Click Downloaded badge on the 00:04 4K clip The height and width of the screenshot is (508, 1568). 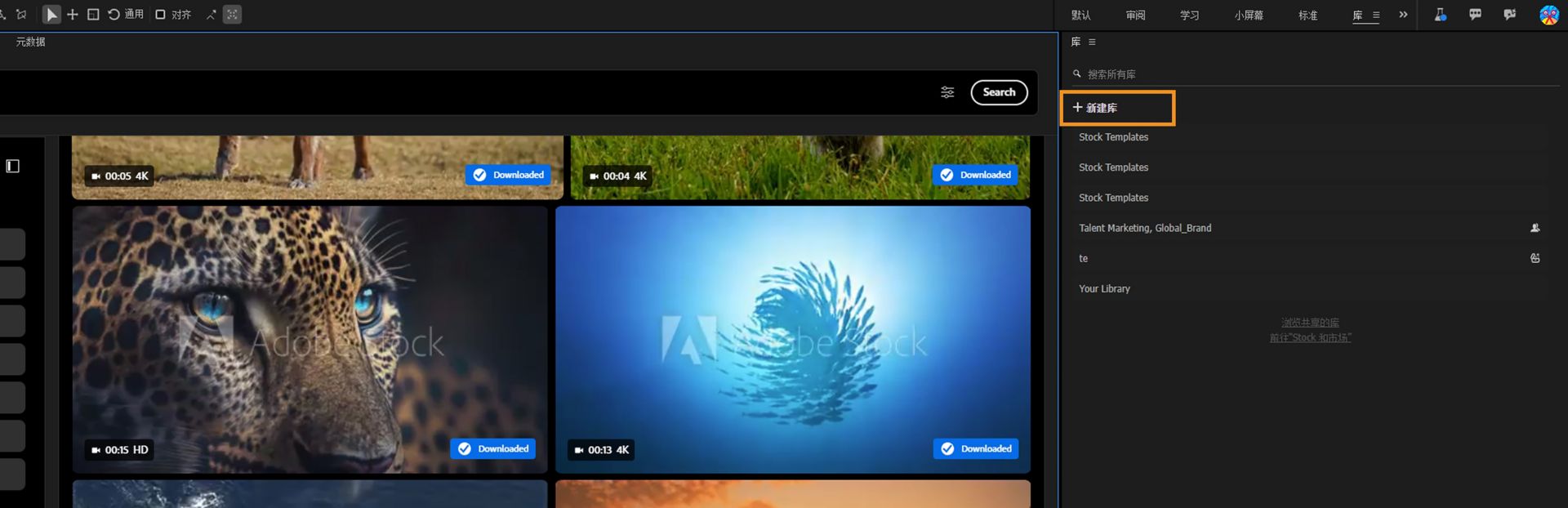pyautogui.click(x=975, y=175)
